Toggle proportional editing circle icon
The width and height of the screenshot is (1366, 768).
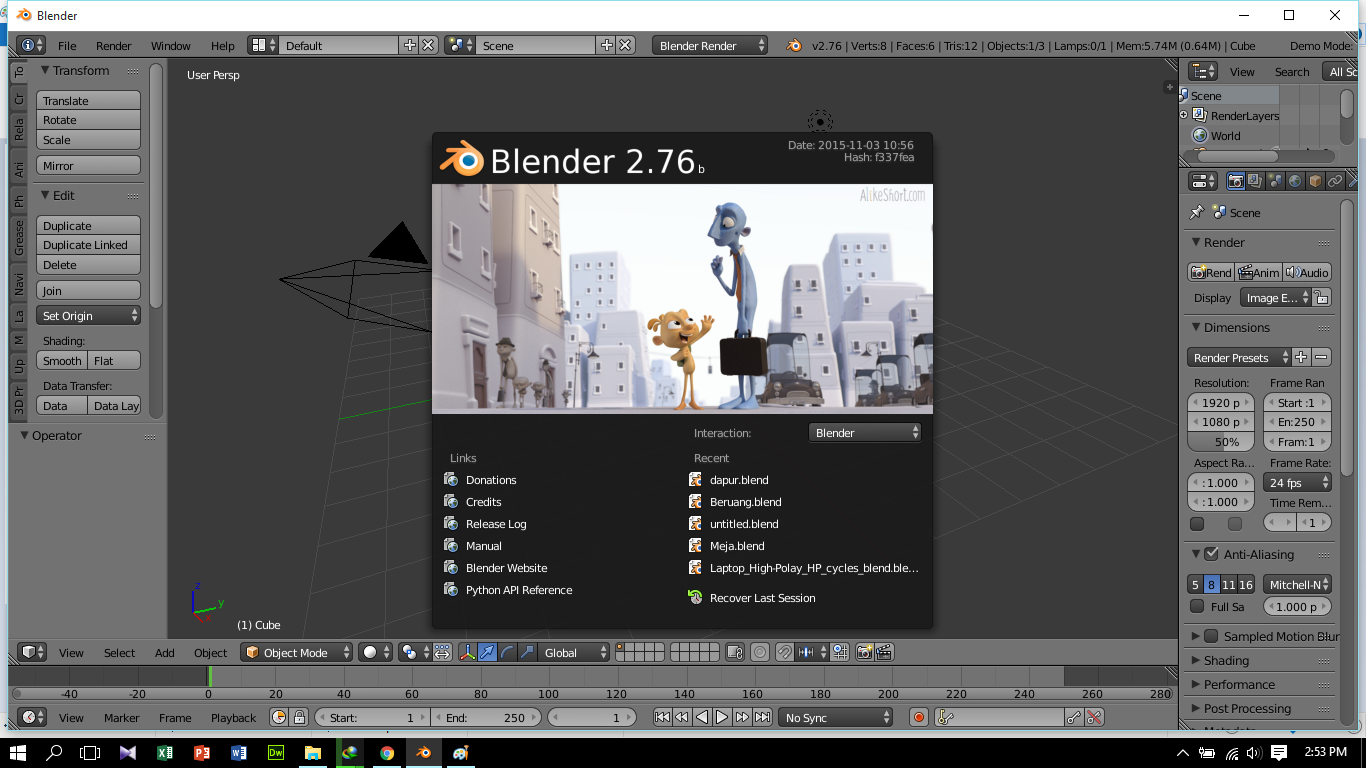tap(760, 652)
